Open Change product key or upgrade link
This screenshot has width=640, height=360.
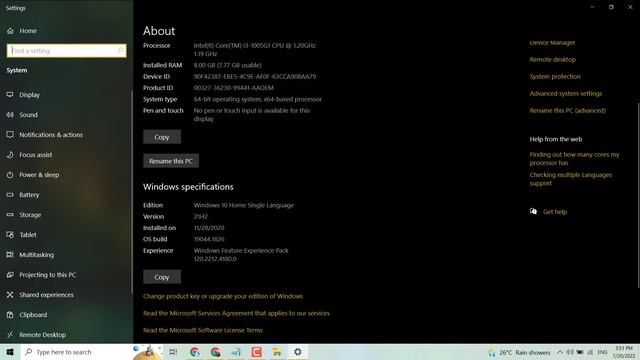click(x=223, y=296)
